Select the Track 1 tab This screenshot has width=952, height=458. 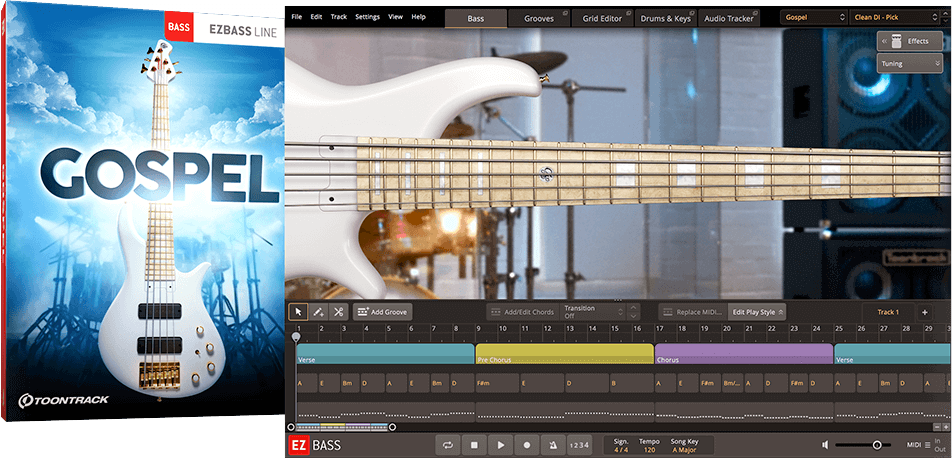pyautogui.click(x=888, y=312)
